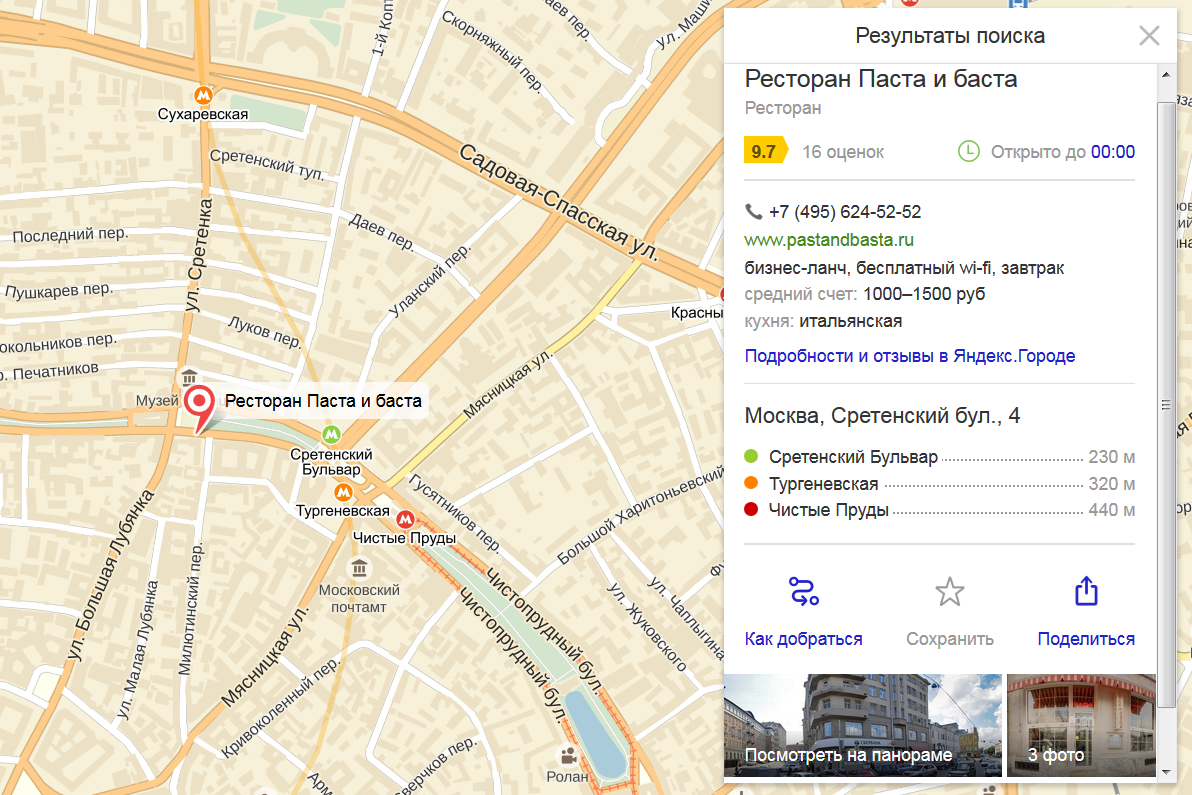Click the Чистые Пруды metro icon on map
1192x795 pixels.
tap(405, 519)
